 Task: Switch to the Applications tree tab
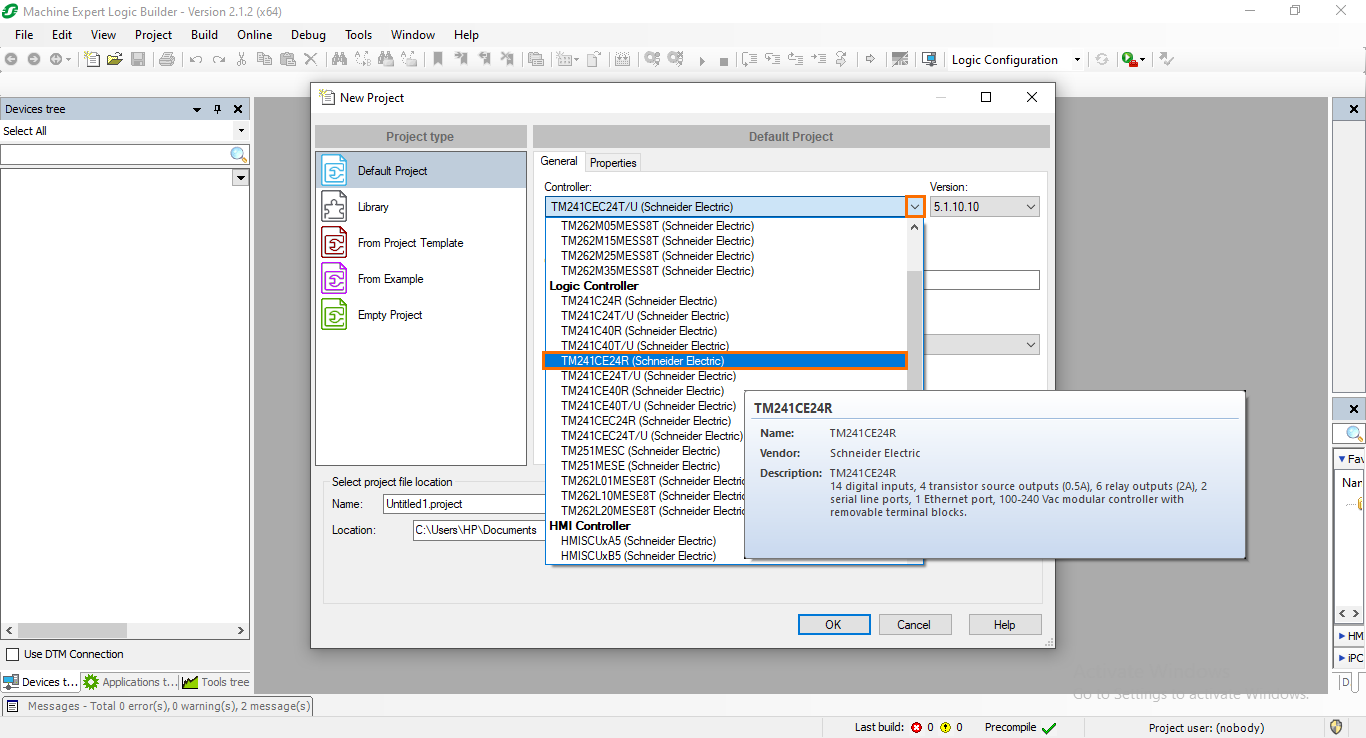pos(128,682)
